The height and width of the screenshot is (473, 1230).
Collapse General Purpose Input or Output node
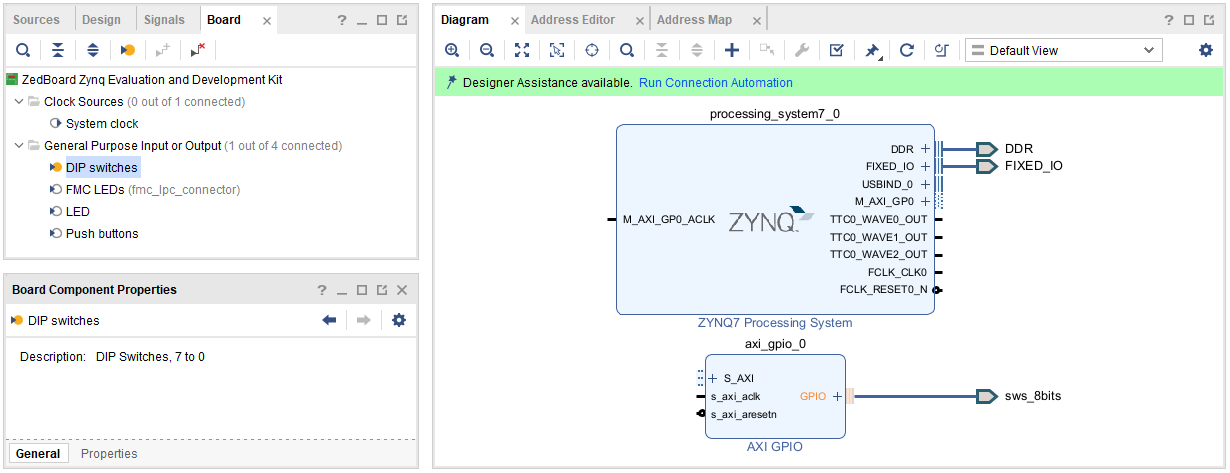coord(19,146)
